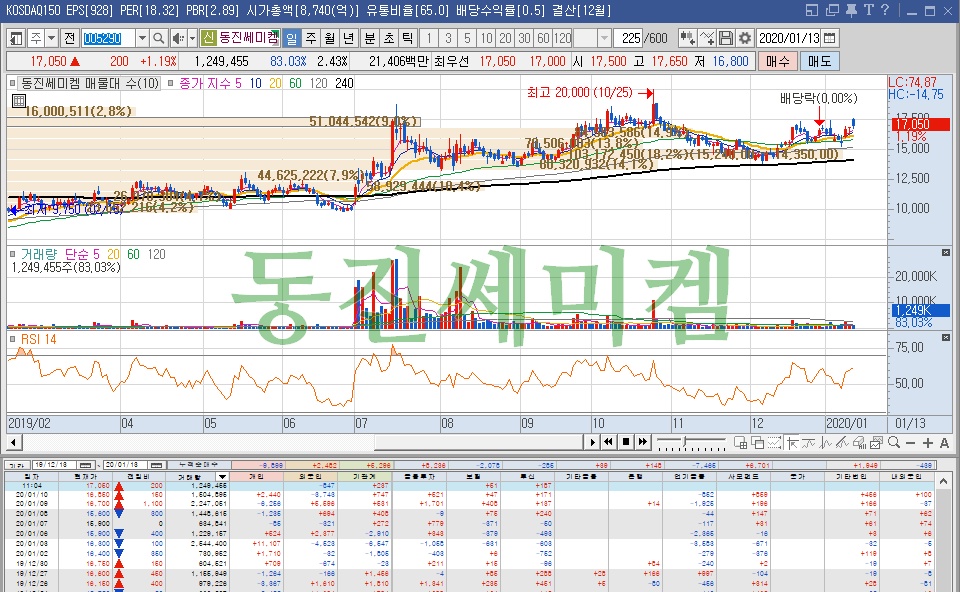Click the pin window icon in title bar
Screen dimensions: 960x592
click(851, 10)
